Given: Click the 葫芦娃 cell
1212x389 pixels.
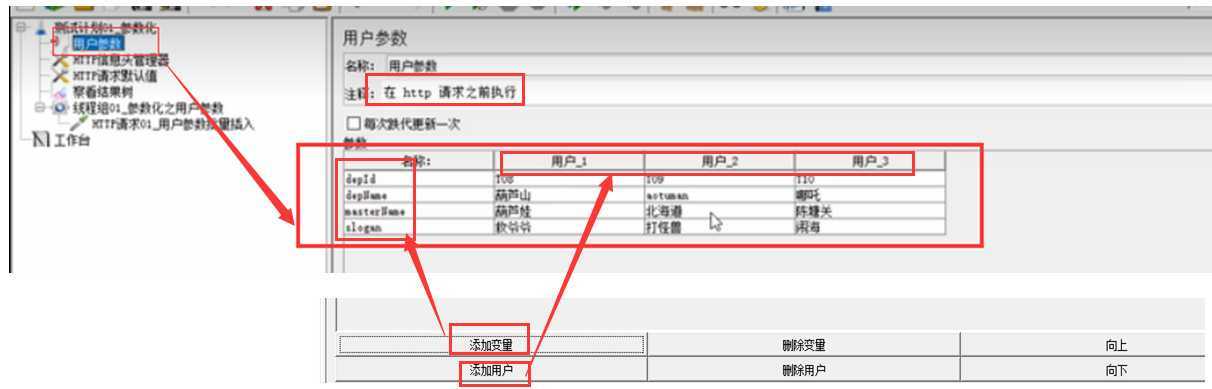Looking at the screenshot, I should coord(568,211).
